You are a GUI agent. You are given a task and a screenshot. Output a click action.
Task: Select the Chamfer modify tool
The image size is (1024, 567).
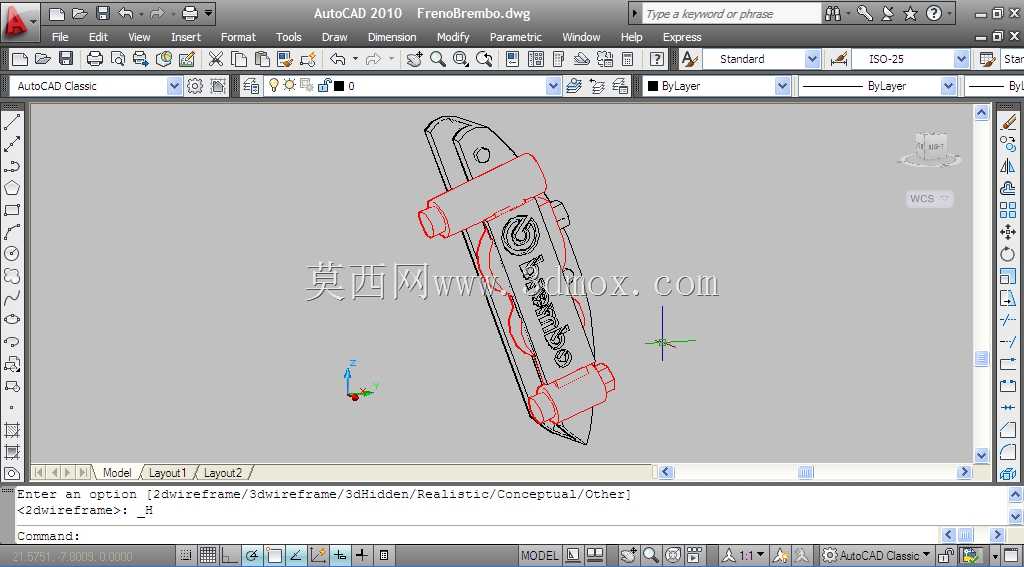[1008, 430]
